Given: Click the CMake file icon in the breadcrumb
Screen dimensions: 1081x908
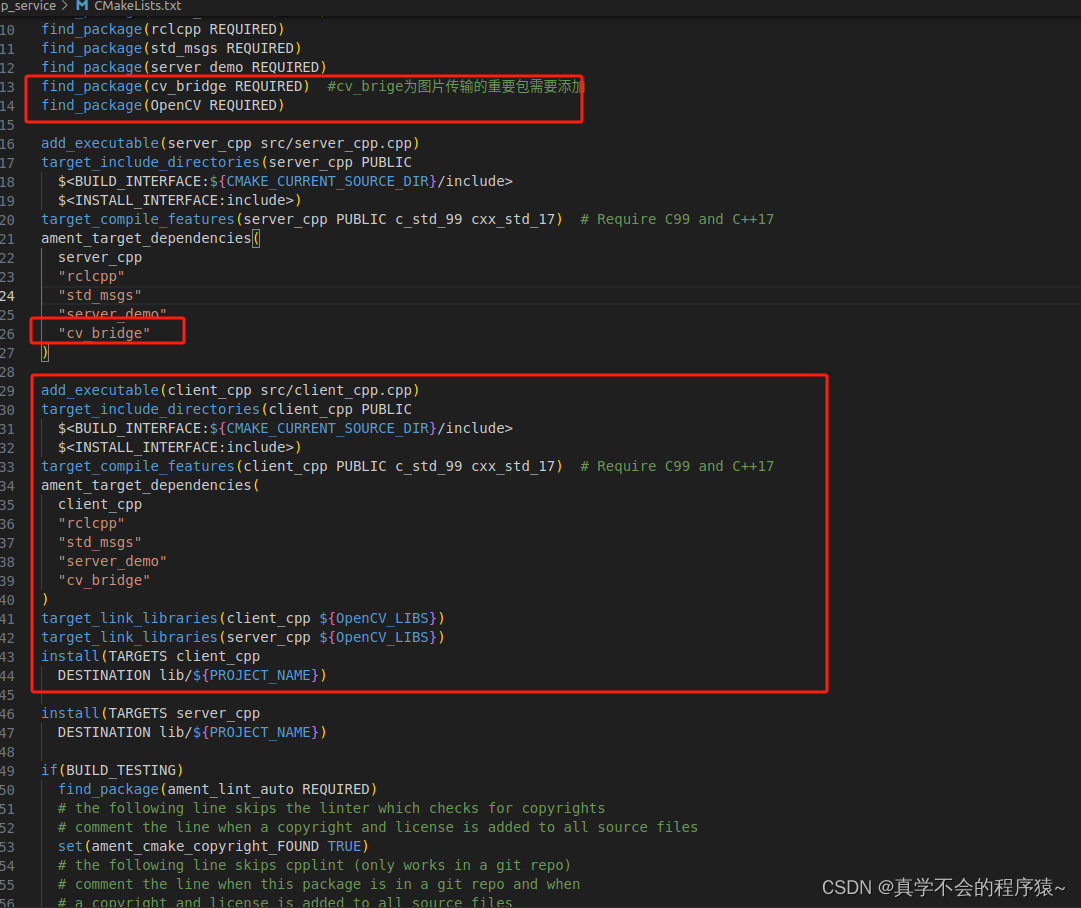Looking at the screenshot, I should [x=81, y=6].
